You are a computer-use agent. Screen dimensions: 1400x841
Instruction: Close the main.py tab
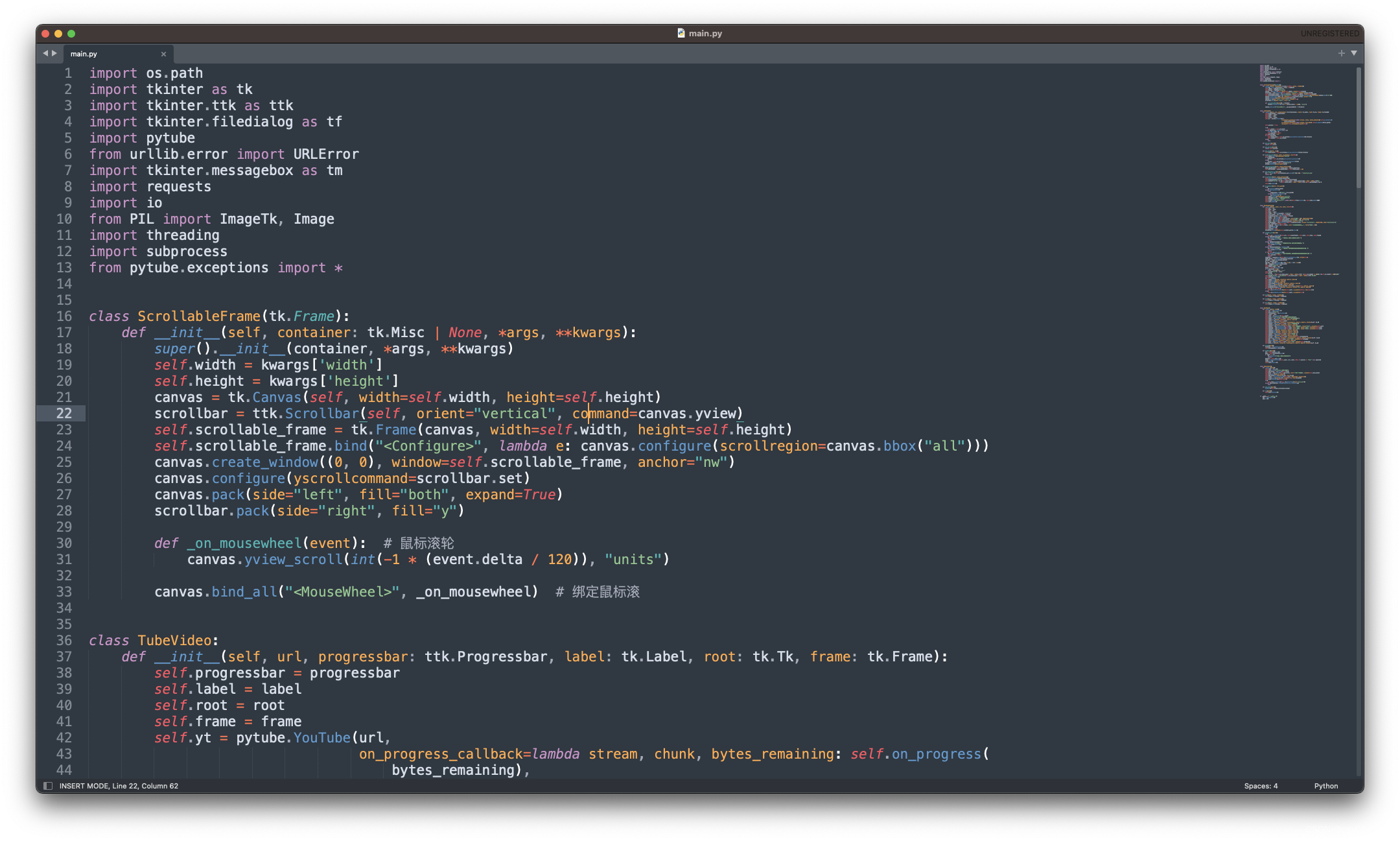coord(163,54)
